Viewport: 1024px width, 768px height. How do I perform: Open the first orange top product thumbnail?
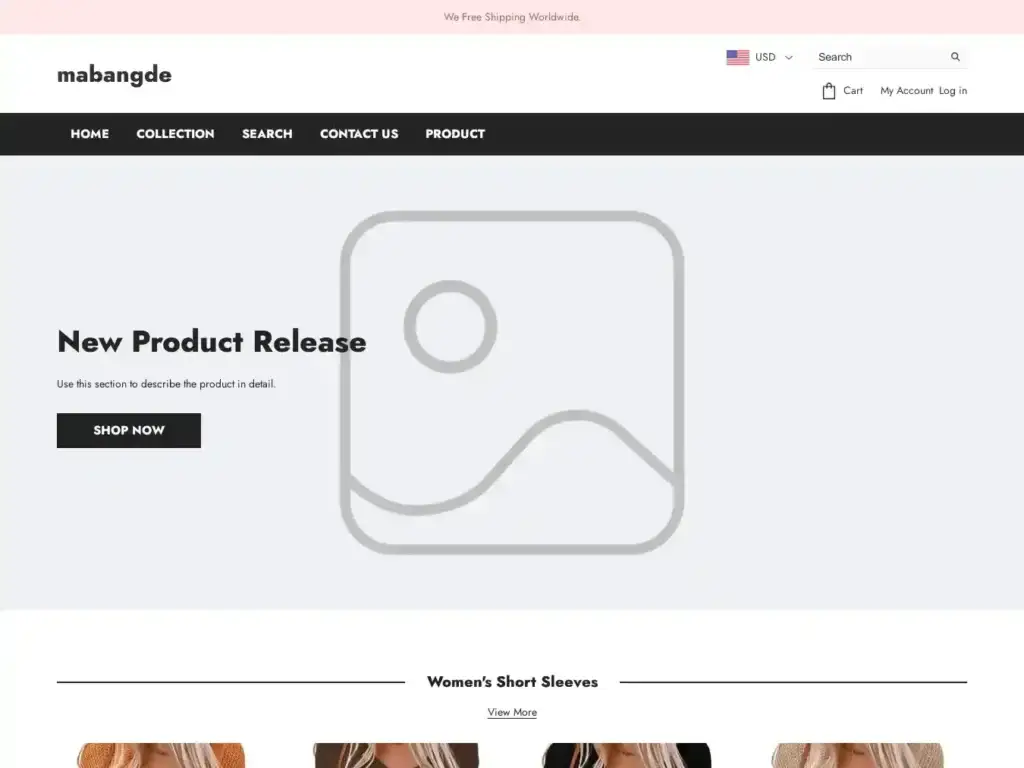pos(161,756)
